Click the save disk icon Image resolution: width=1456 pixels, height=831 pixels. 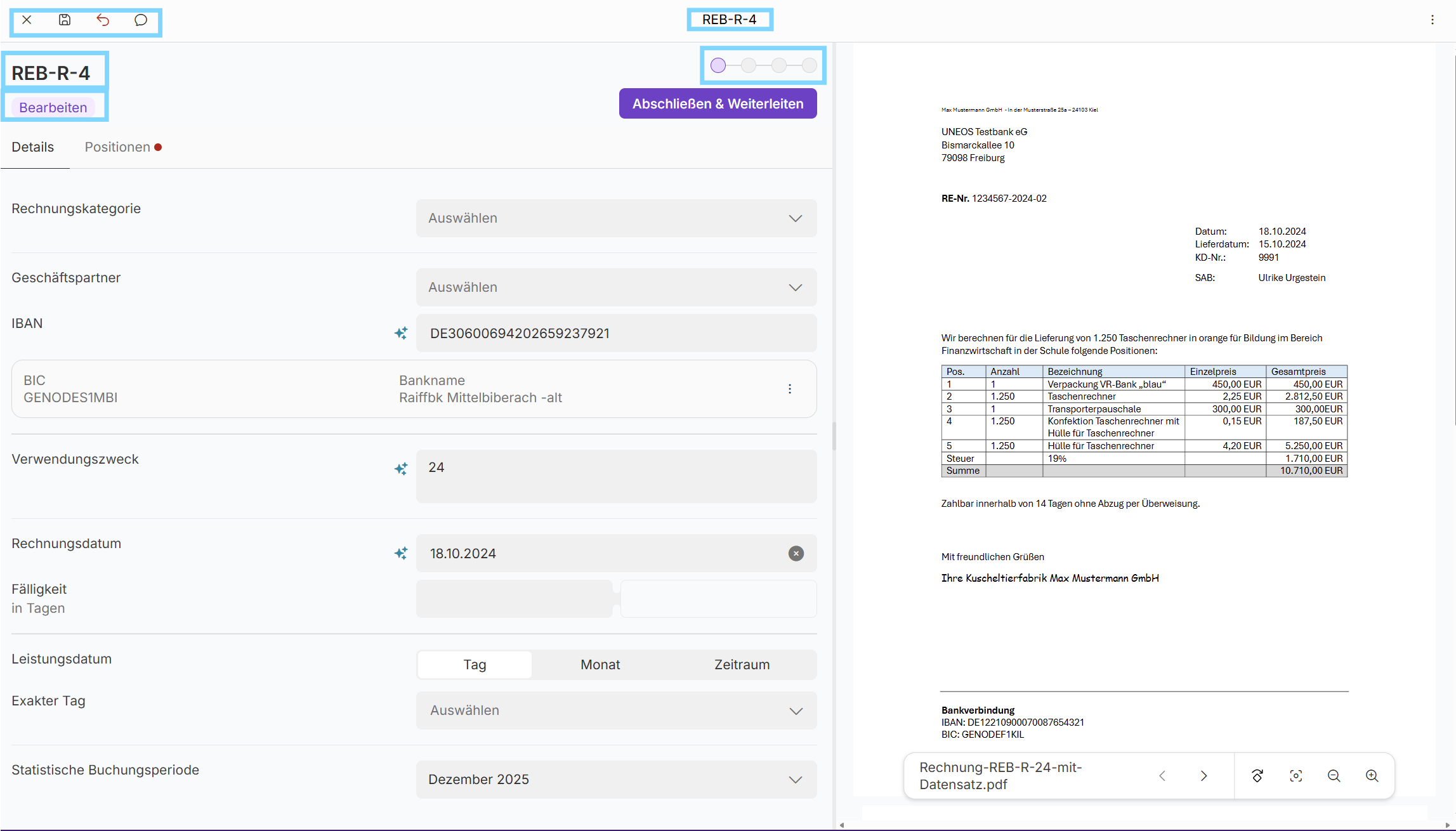[x=65, y=20]
